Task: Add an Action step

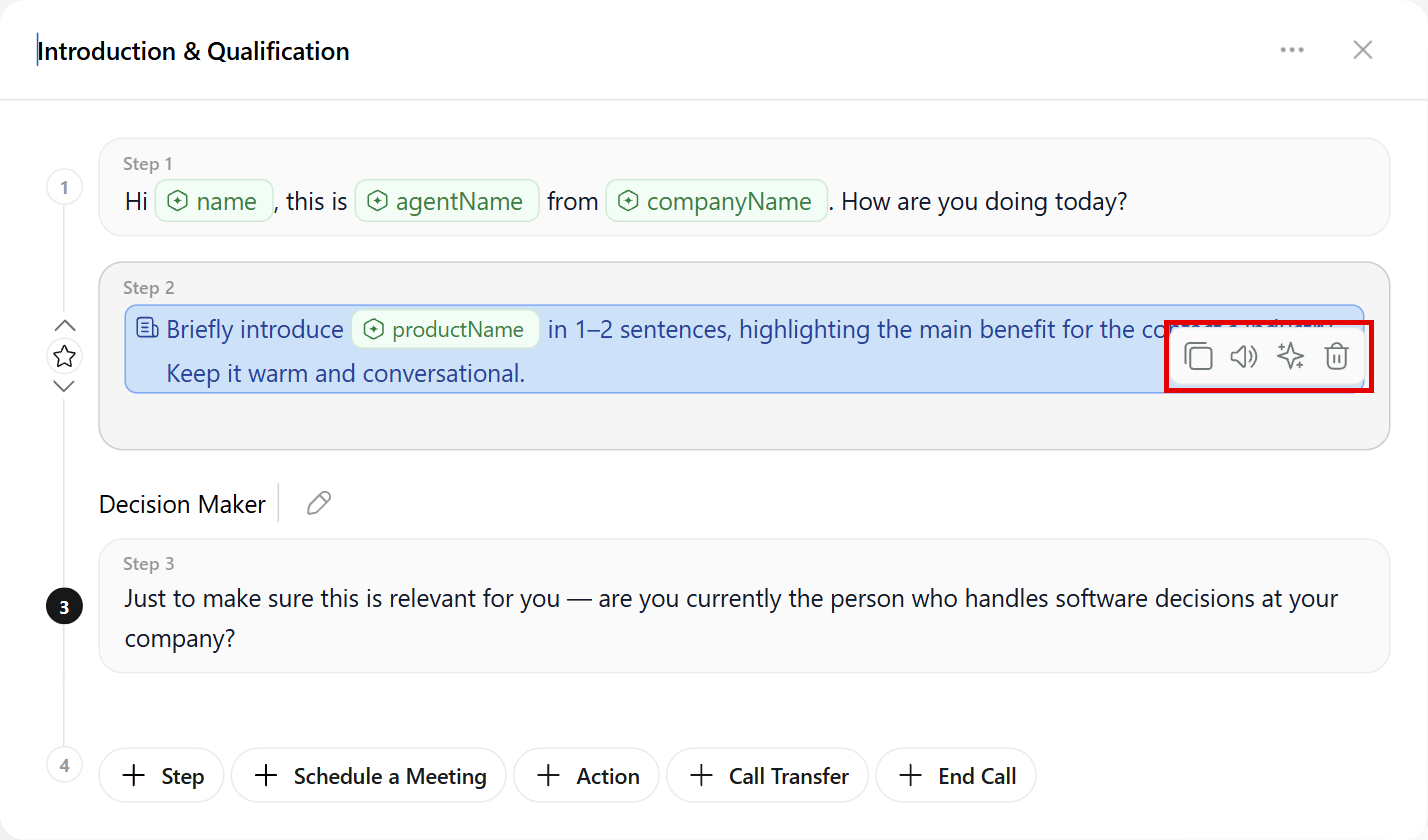Action: click(587, 776)
